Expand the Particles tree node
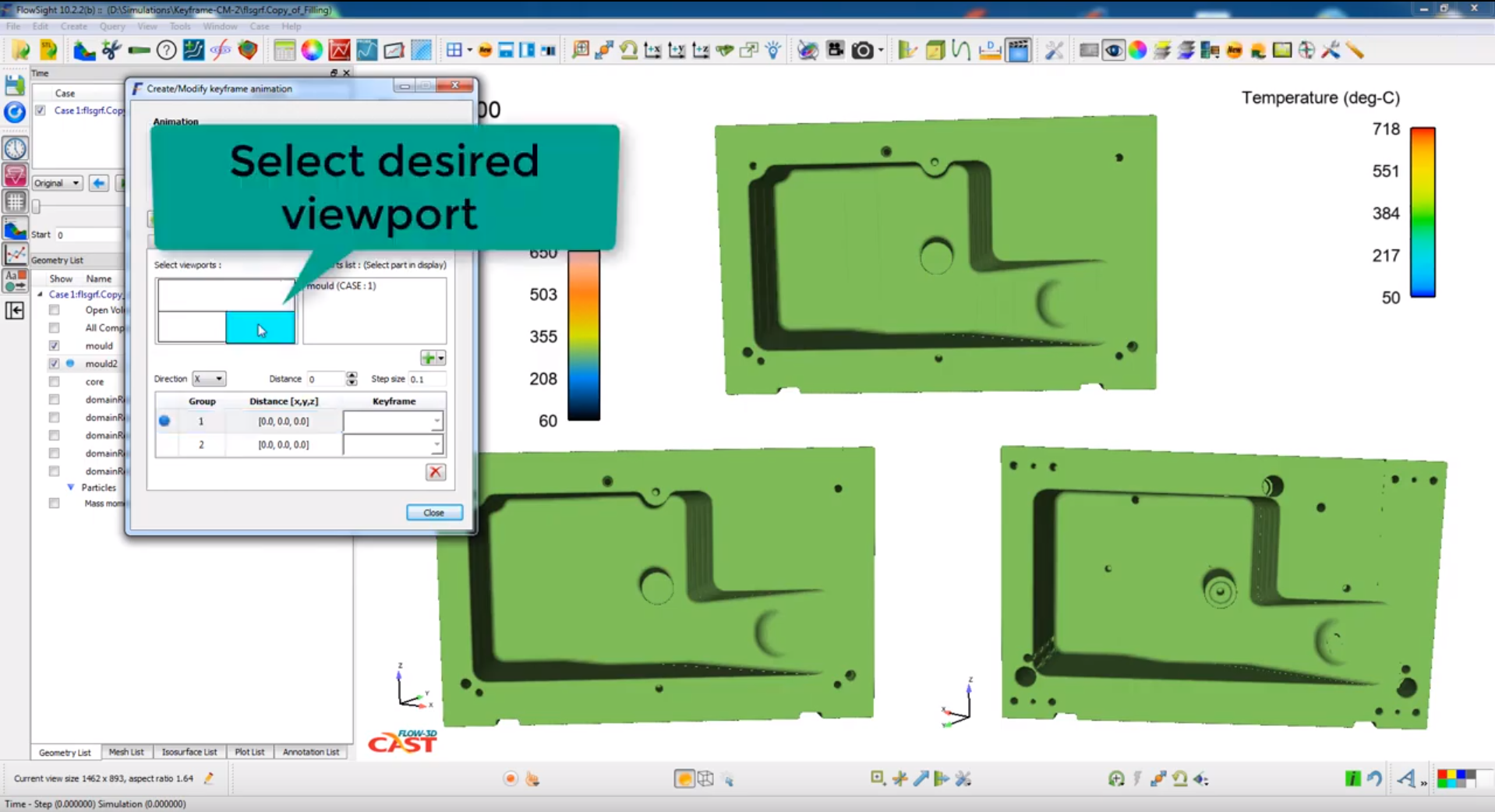The height and width of the screenshot is (812, 1495). [x=71, y=487]
